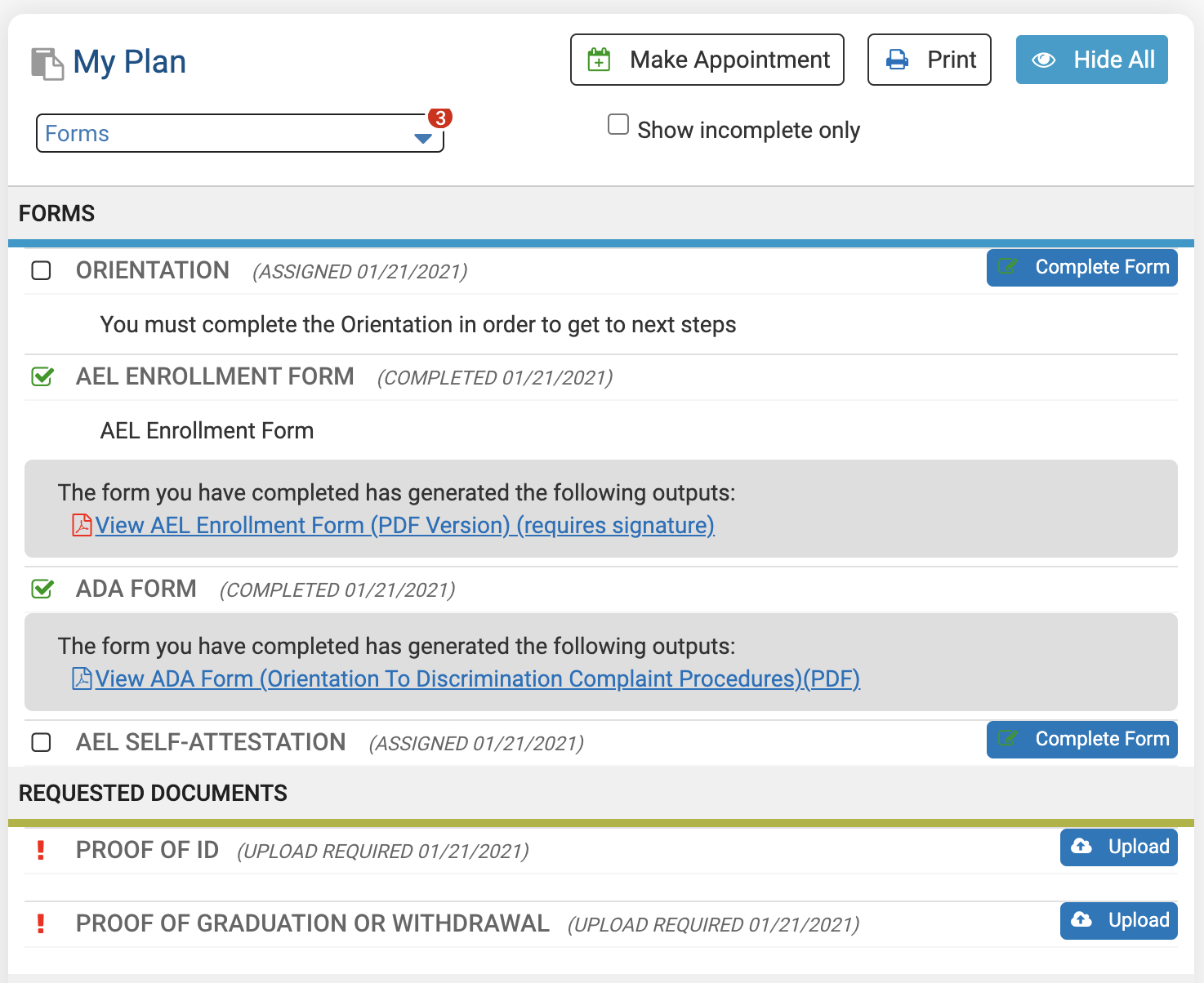Click the FORMS section header

tap(57, 214)
